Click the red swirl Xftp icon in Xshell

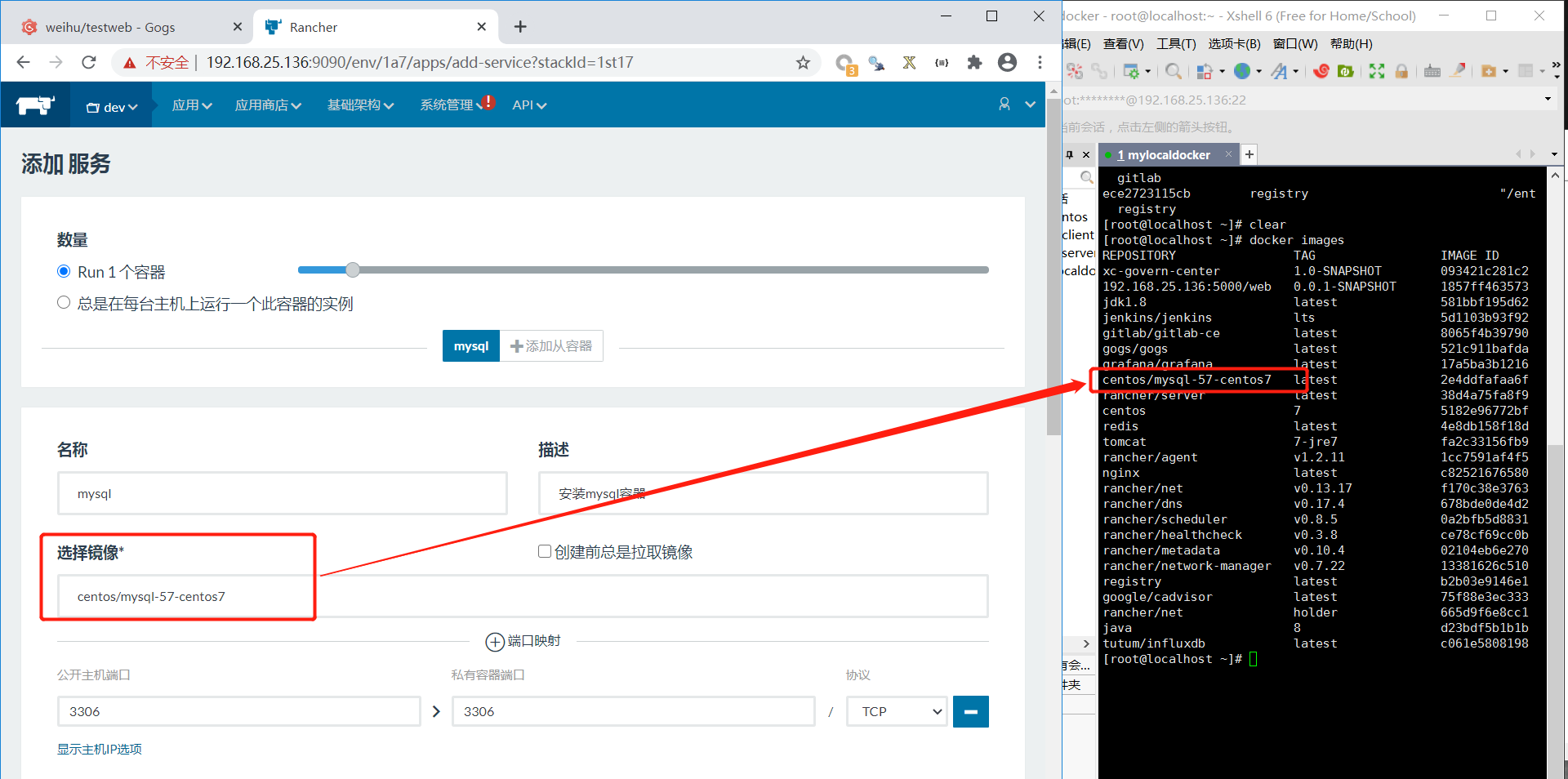1321,71
